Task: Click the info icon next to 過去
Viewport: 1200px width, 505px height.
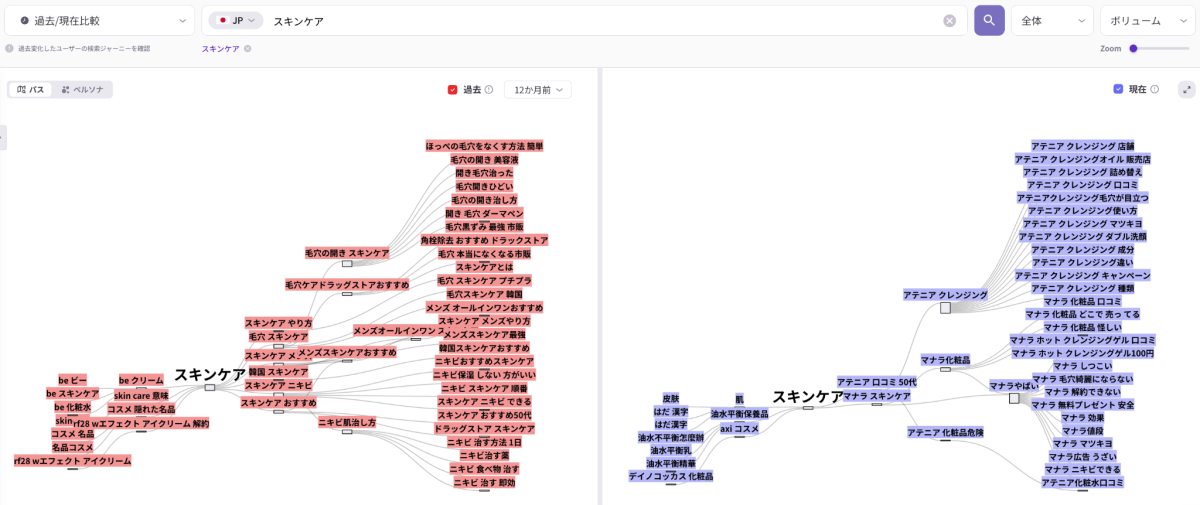Action: [489, 90]
